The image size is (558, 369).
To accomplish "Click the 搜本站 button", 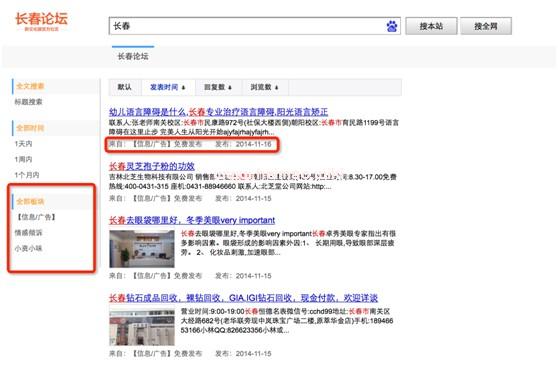I will (431, 26).
